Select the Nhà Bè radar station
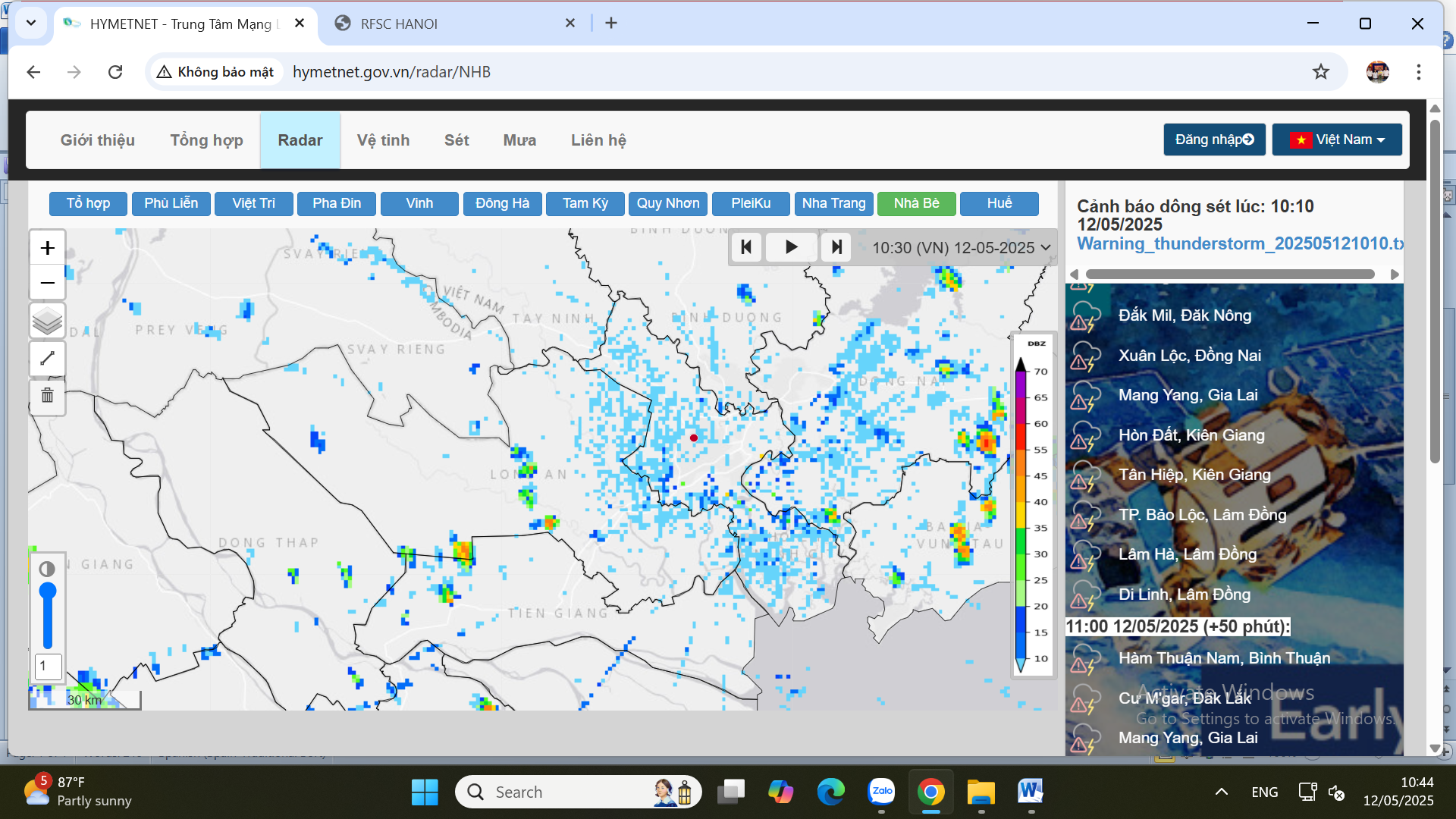1456x819 pixels. click(916, 203)
